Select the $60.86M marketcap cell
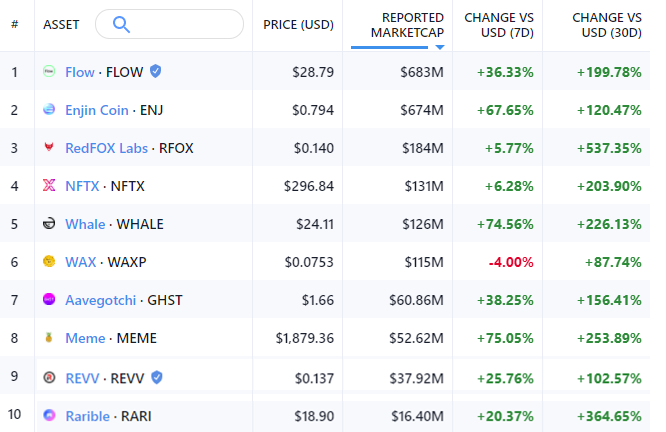666x432 pixels. pos(416,300)
